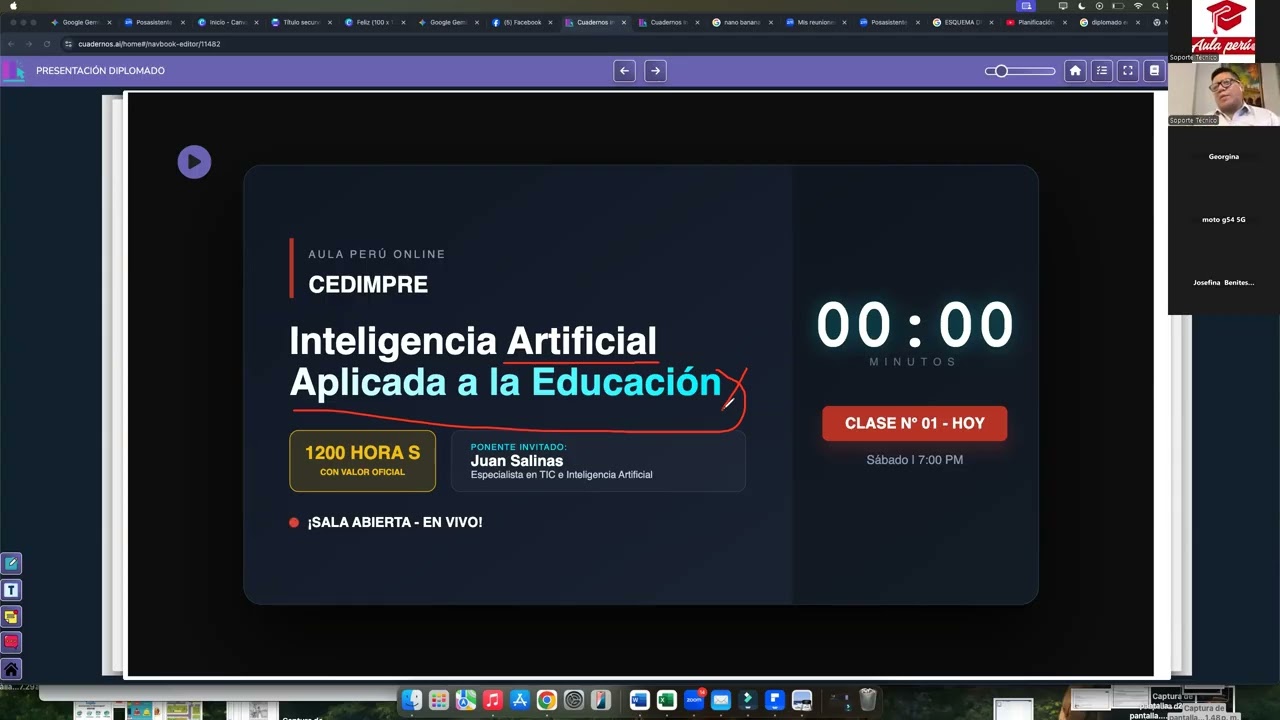The image size is (1280, 720).
Task: Click the Juan Salinas speaker card
Action: point(598,461)
